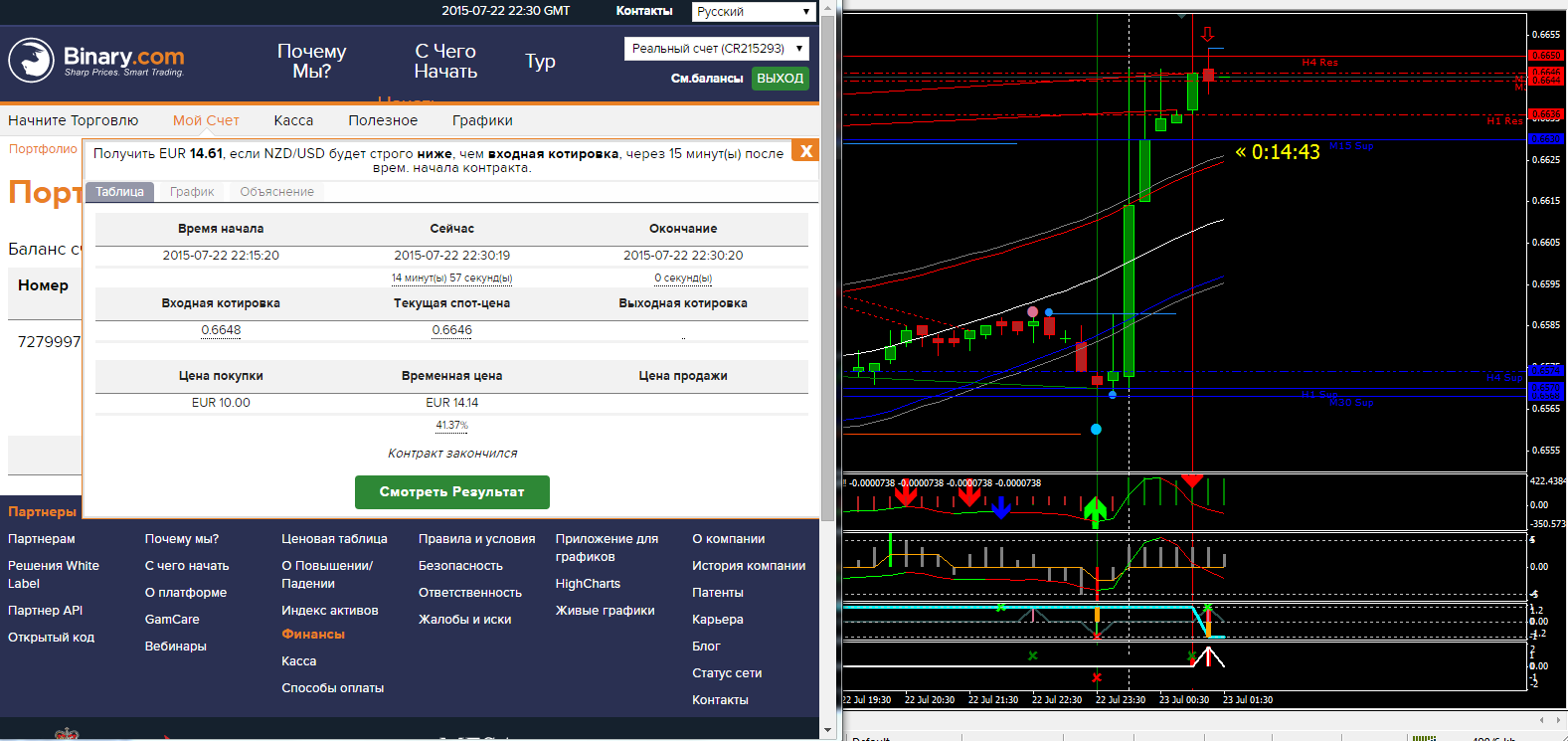1568x741 pixels.
Task: Click the white up arrow in bottom indicator
Action: click(x=1208, y=656)
